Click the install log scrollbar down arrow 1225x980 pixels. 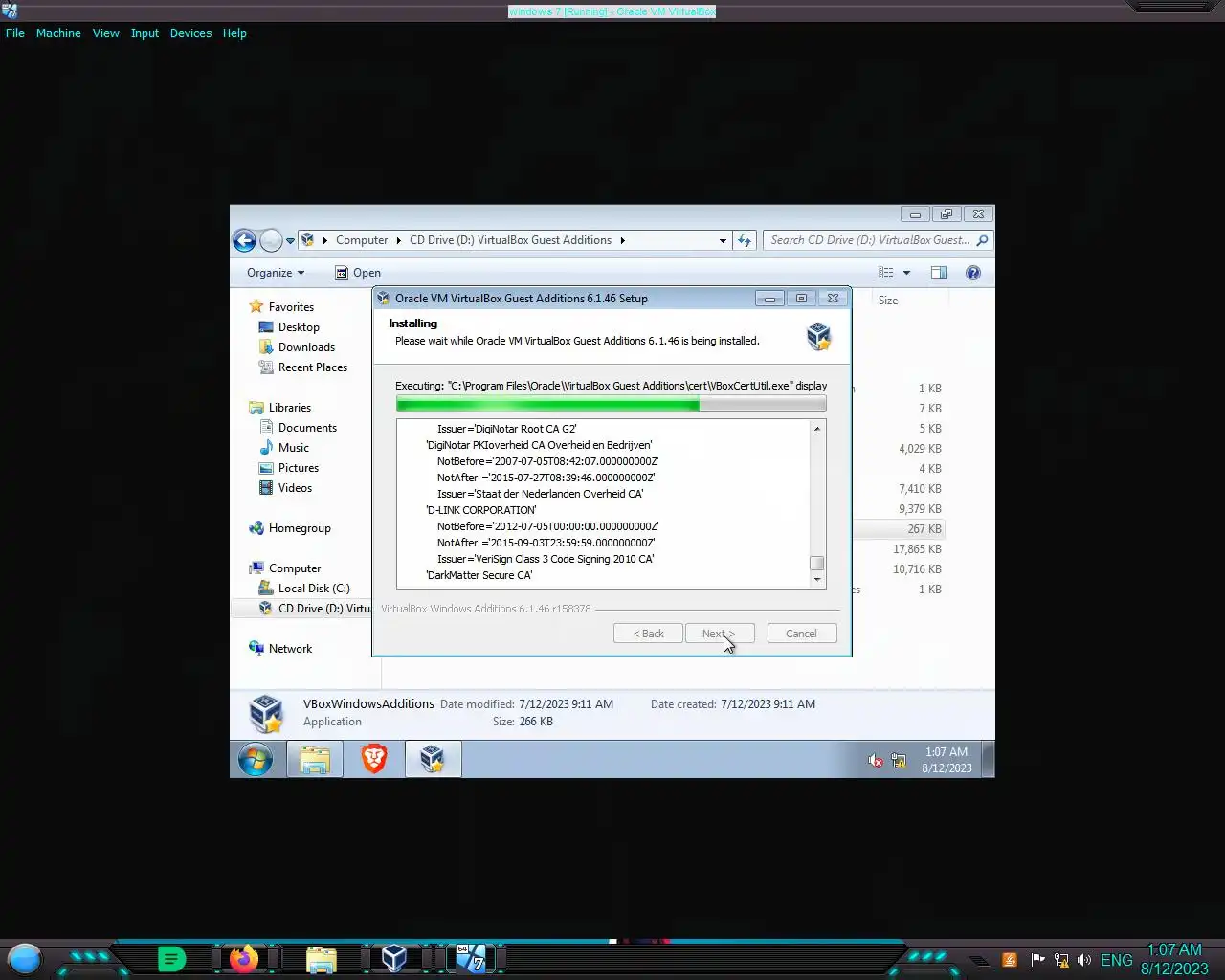click(817, 579)
